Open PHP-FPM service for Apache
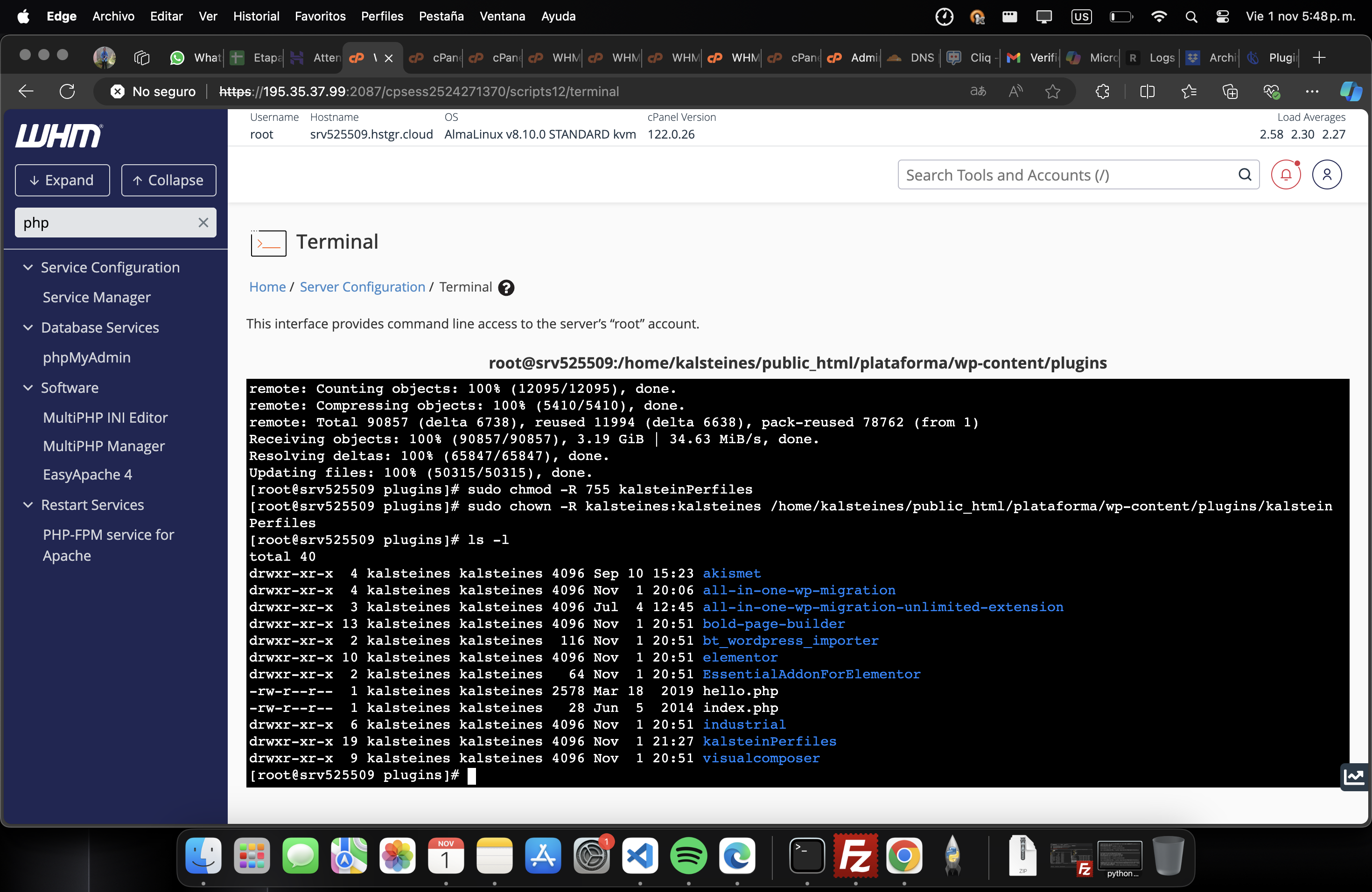 coord(108,544)
